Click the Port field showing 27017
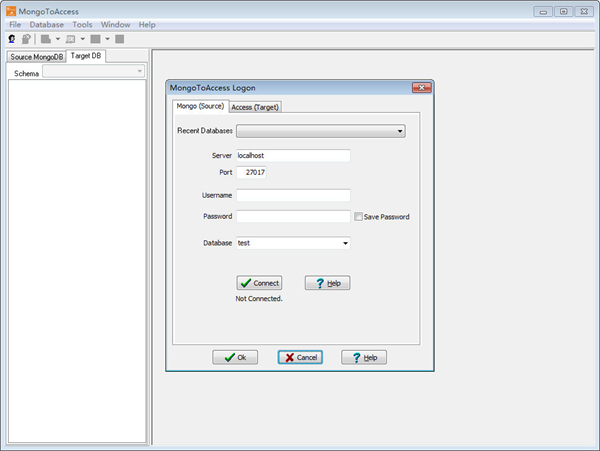Screen dimensions: 600x451 251,172
